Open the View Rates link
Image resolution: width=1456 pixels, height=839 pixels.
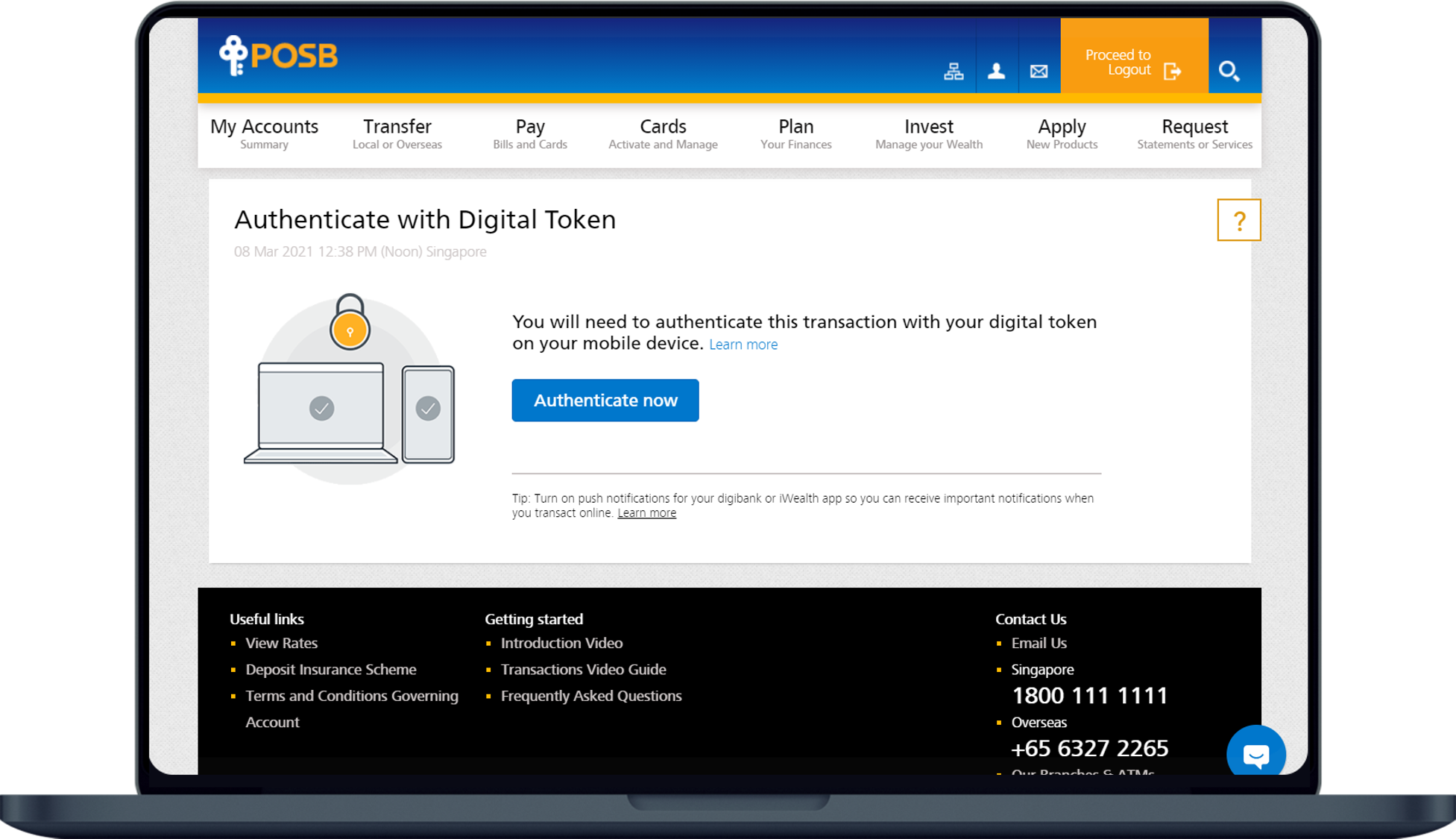[x=282, y=643]
